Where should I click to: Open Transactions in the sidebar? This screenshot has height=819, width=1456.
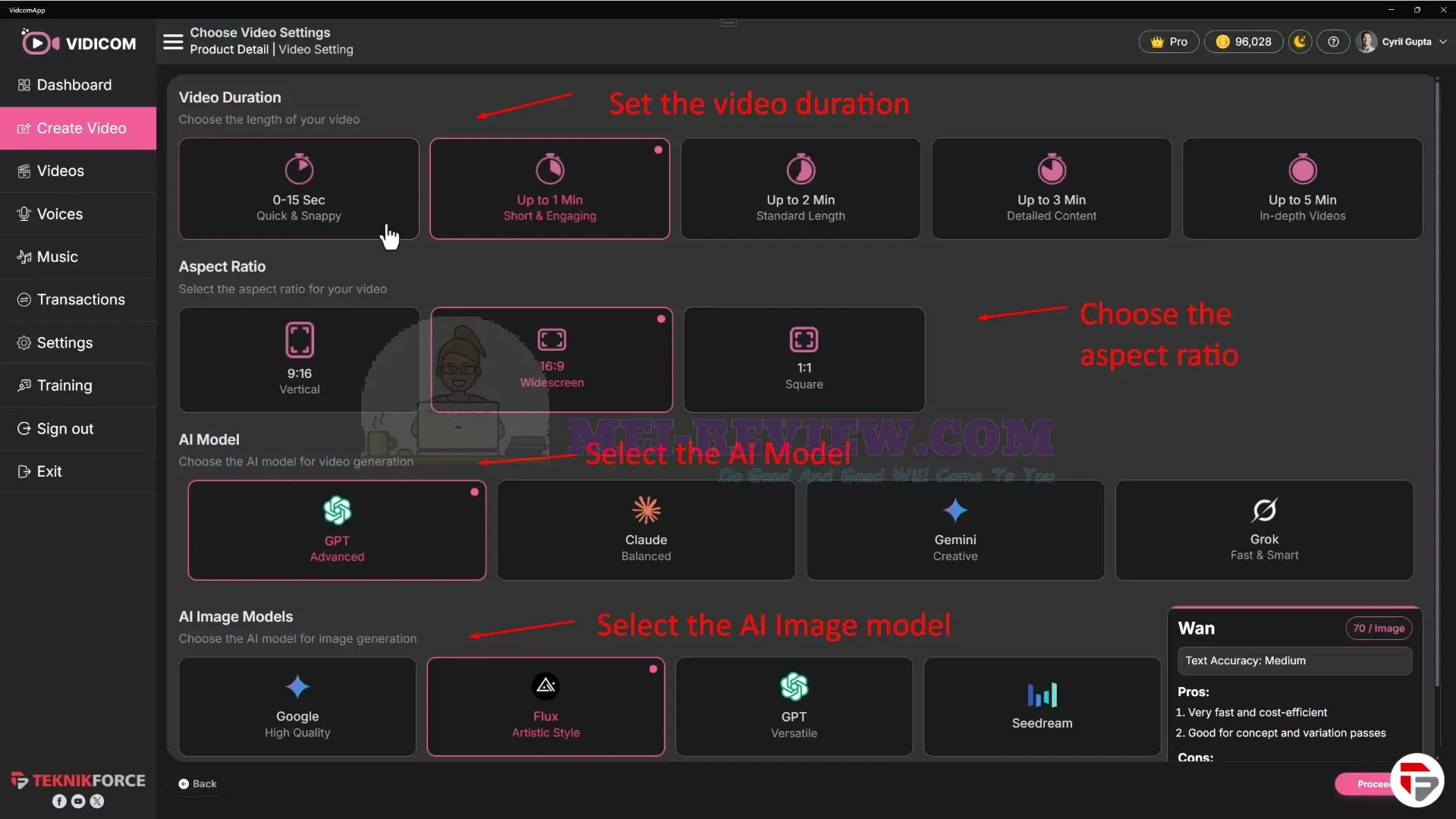(78, 300)
